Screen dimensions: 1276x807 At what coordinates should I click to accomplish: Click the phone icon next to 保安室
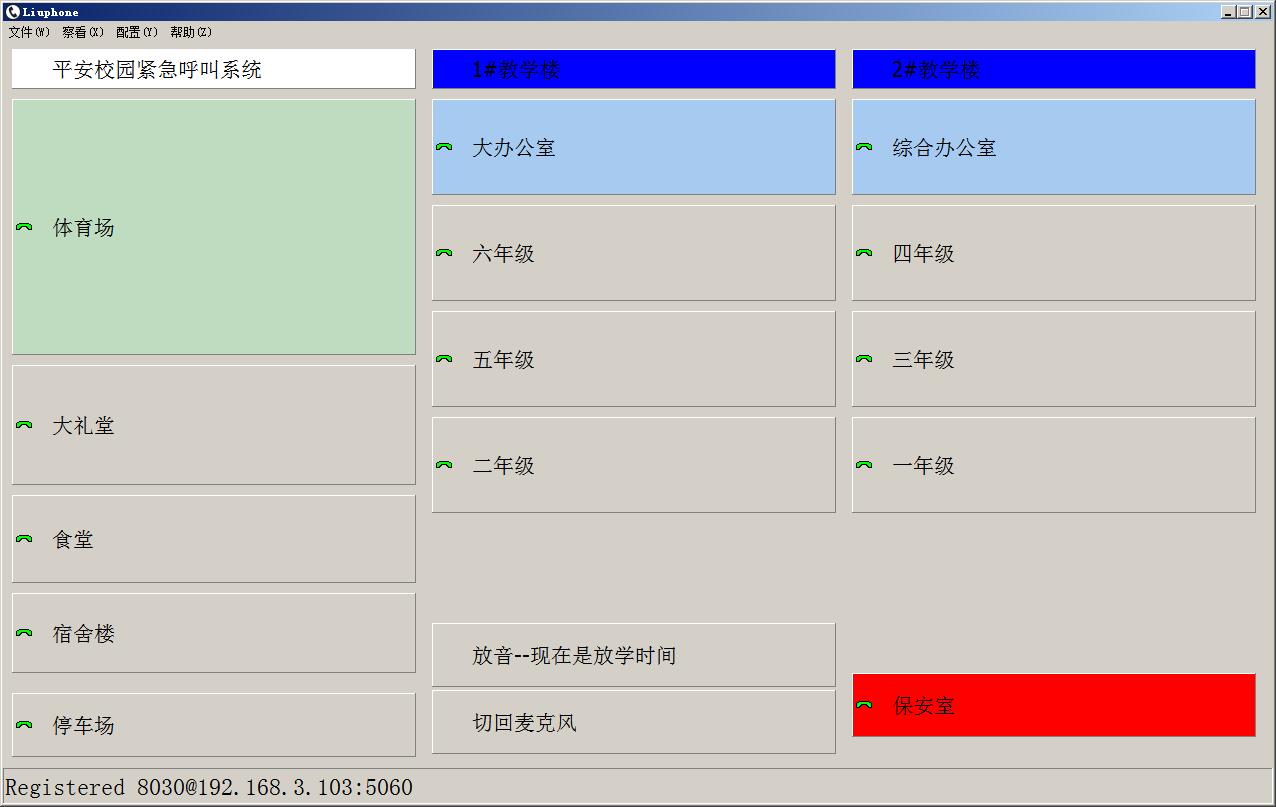pos(864,705)
